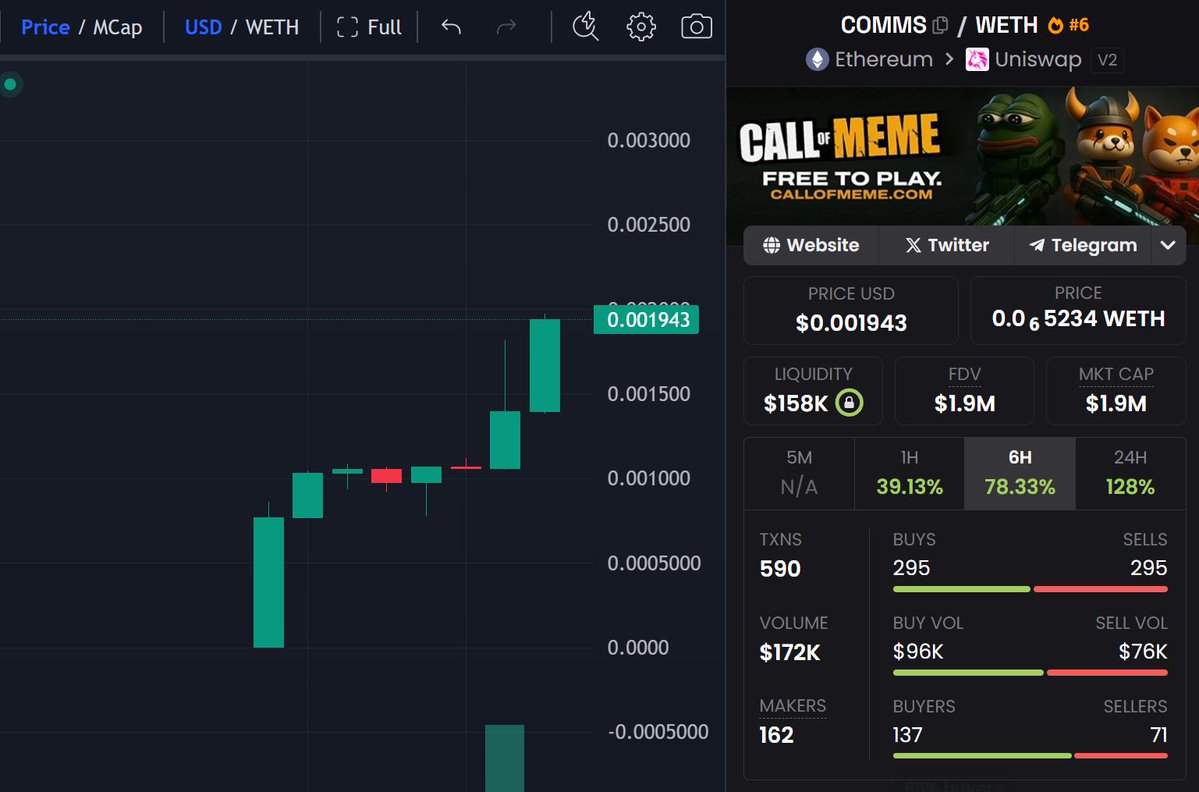Screen dimensions: 1199x792
Task: Click the Uniswap unicorn logo
Action: click(976, 59)
